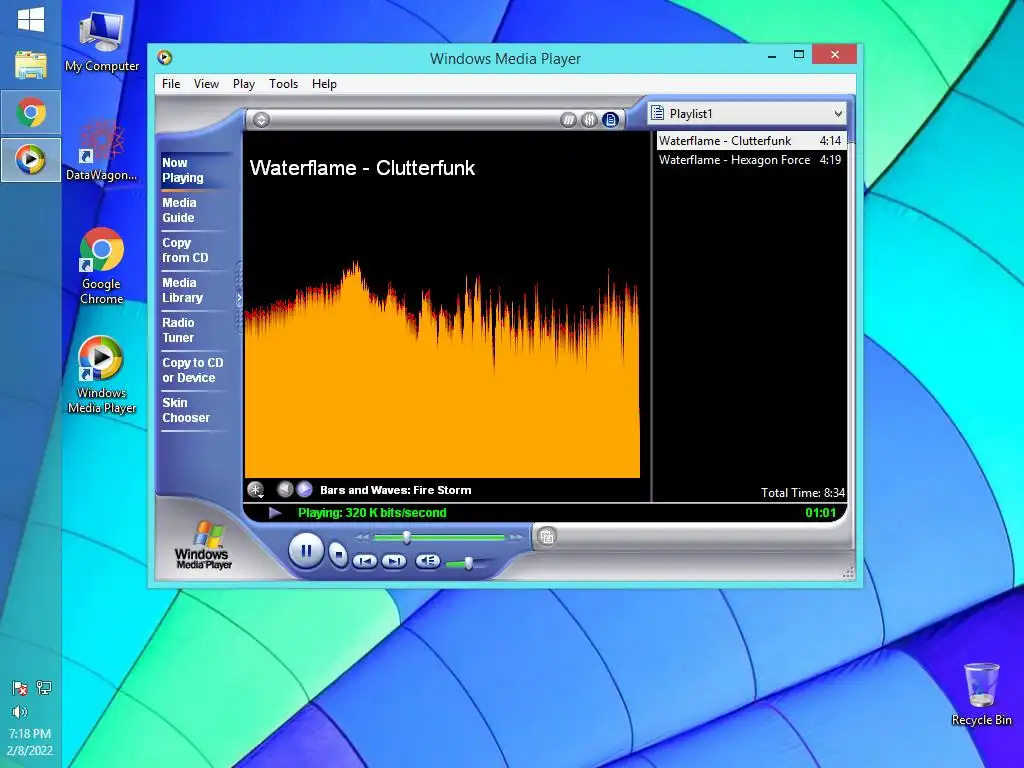
Task: Pause the currently playing track
Action: click(306, 551)
